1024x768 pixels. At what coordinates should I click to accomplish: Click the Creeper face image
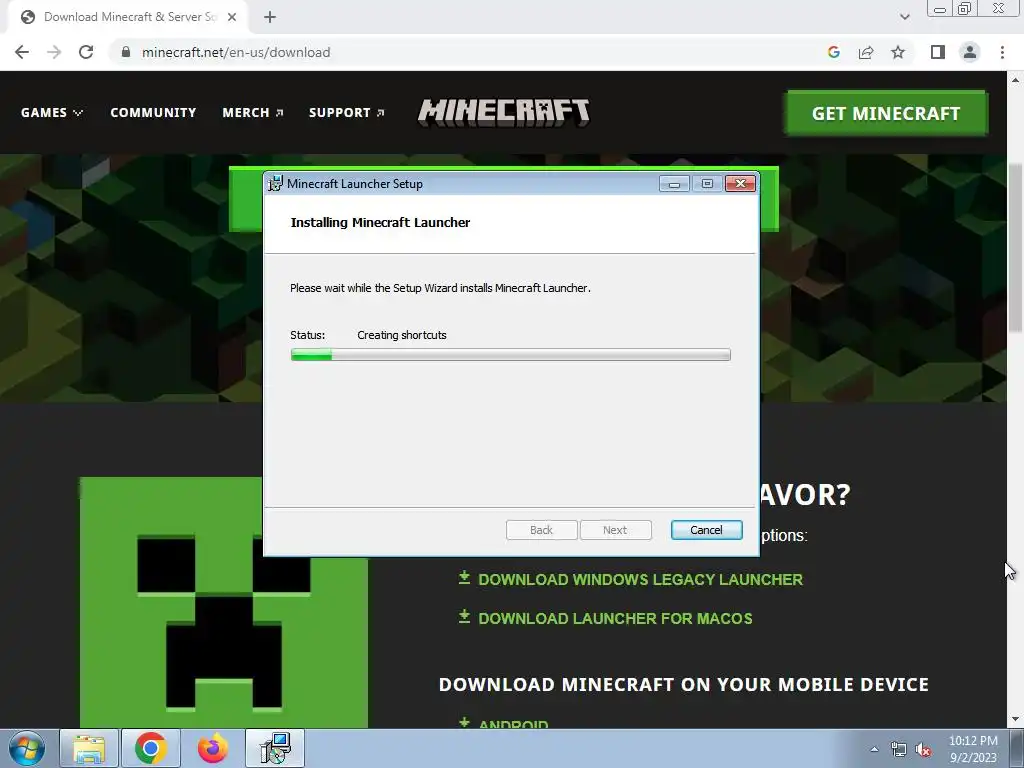tap(223, 602)
